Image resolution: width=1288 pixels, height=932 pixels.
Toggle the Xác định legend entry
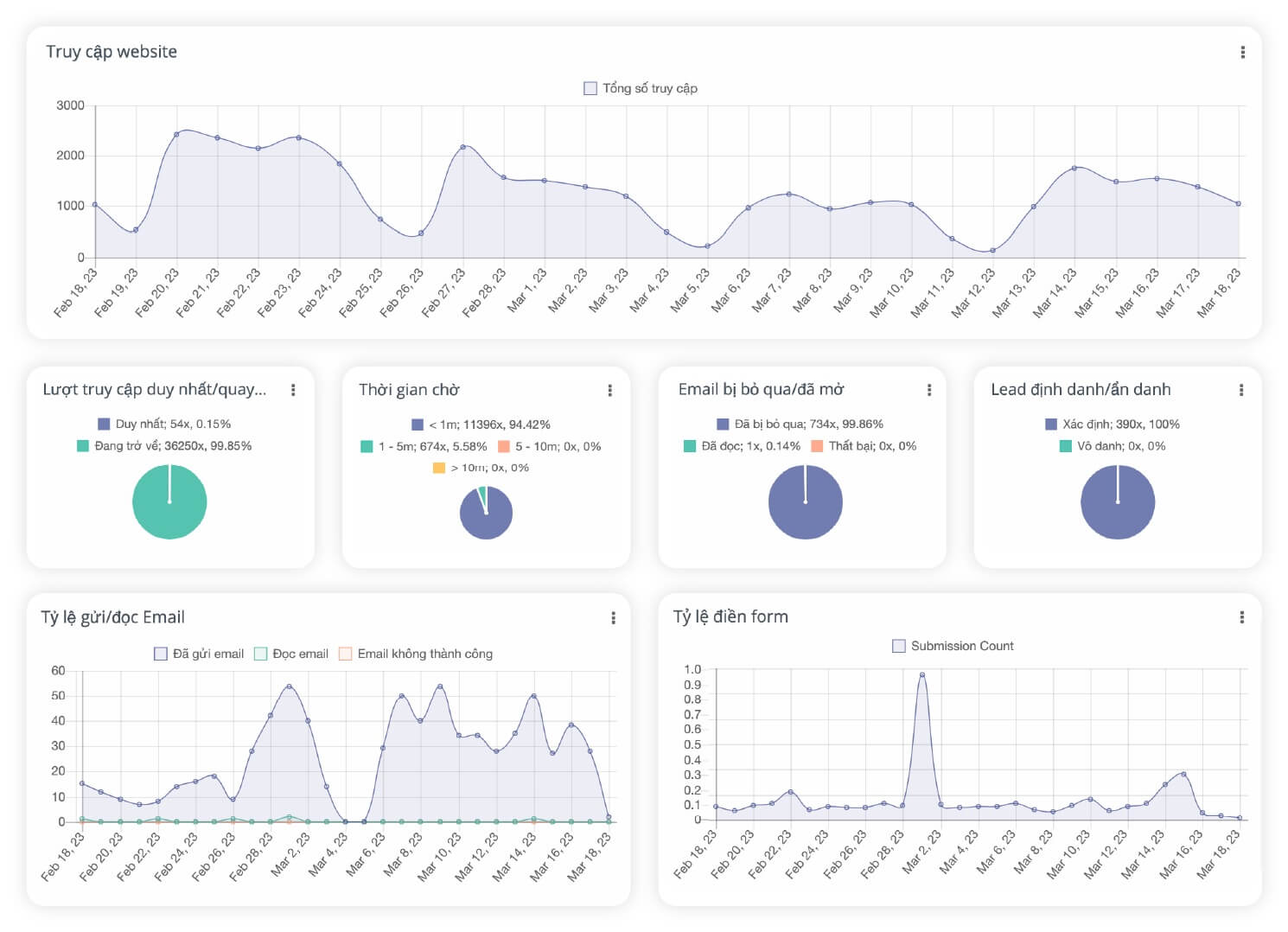click(1113, 425)
